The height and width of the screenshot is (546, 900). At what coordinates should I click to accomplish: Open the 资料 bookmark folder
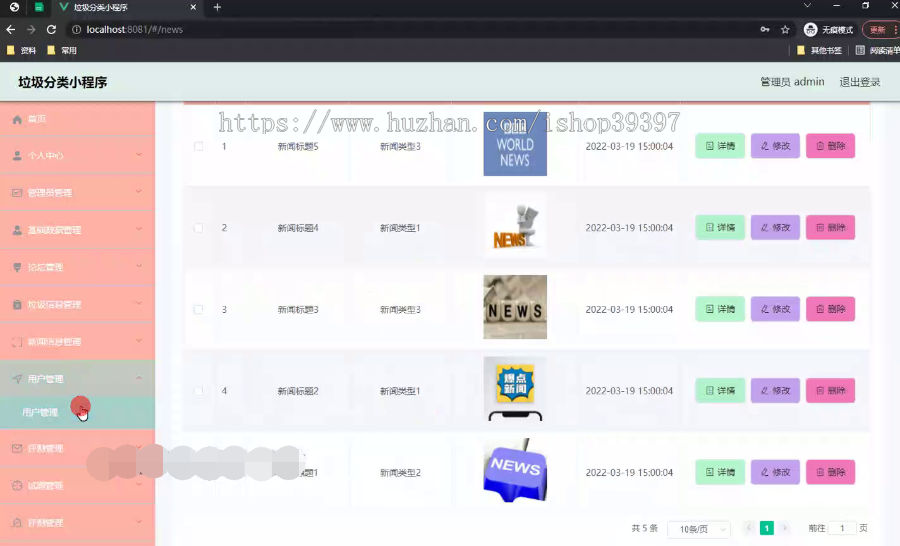(21, 51)
